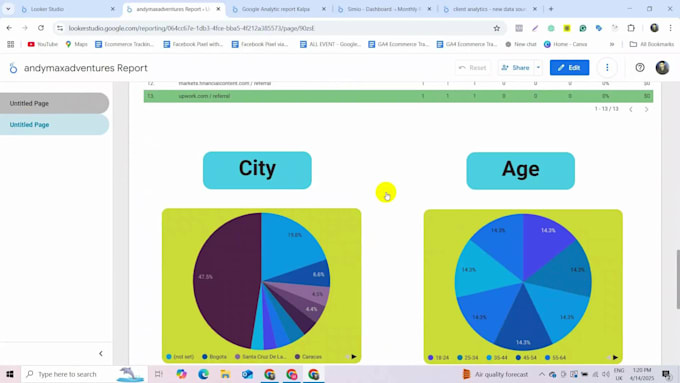
Task: Advance Age chart legend with next arrow
Action: tap(615, 357)
